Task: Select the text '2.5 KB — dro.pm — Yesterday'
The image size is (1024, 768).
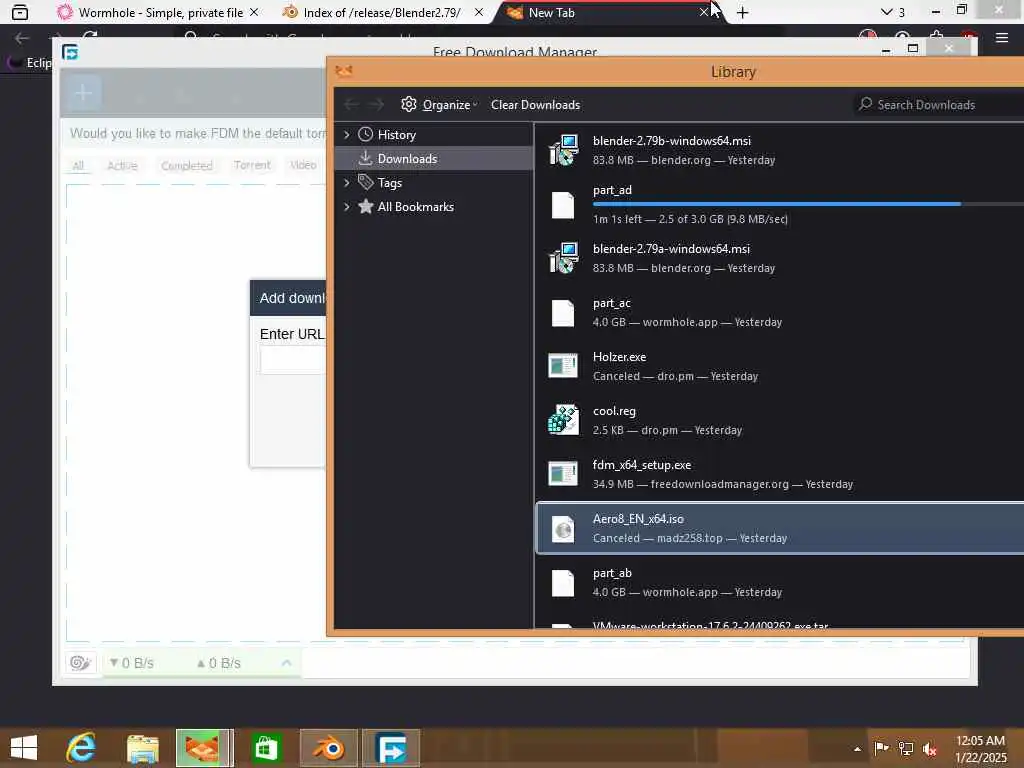Action: coord(667,430)
